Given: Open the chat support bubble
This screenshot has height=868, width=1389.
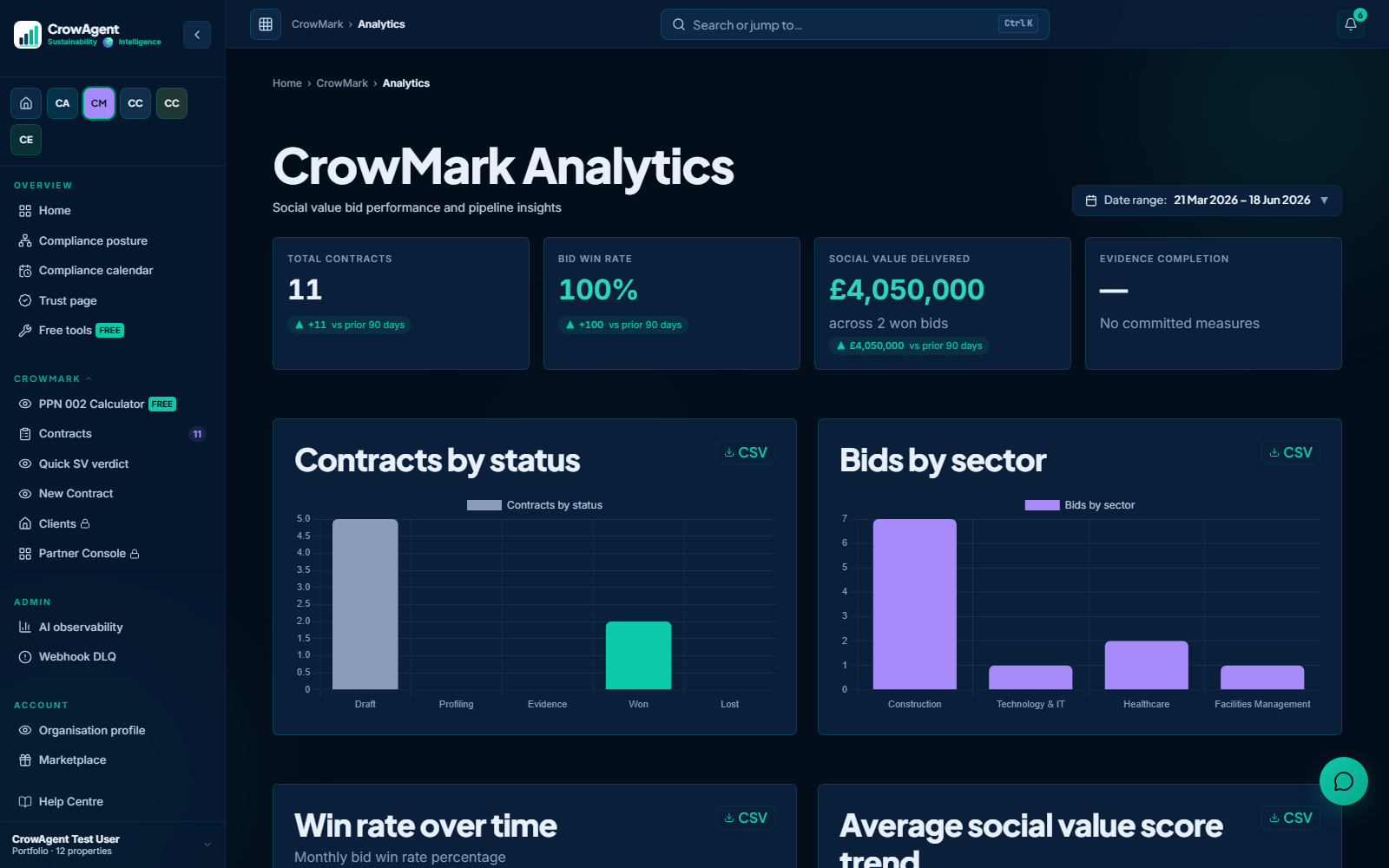Looking at the screenshot, I should pos(1343,781).
